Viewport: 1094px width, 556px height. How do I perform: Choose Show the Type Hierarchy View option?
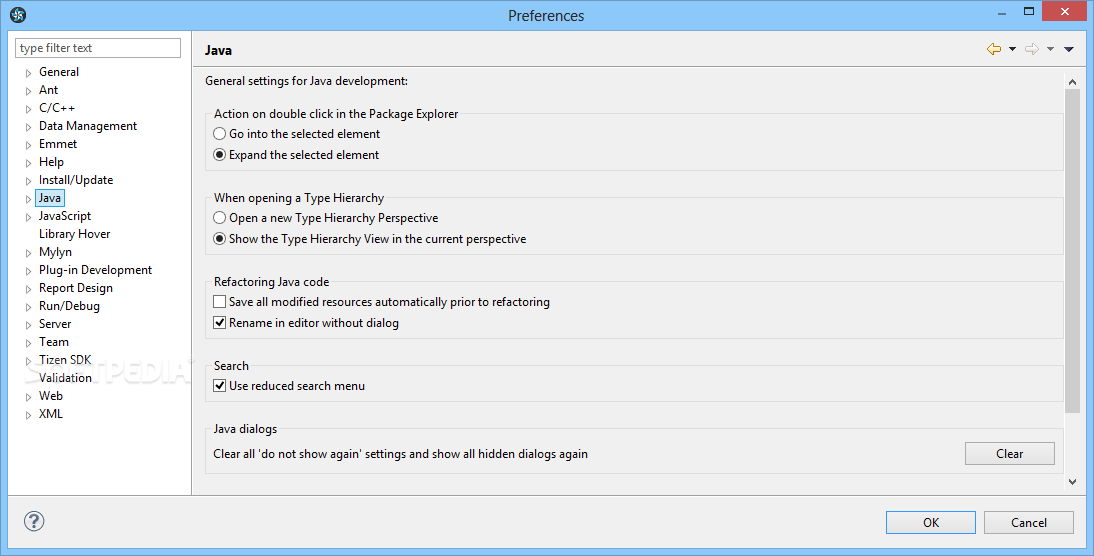(370, 239)
